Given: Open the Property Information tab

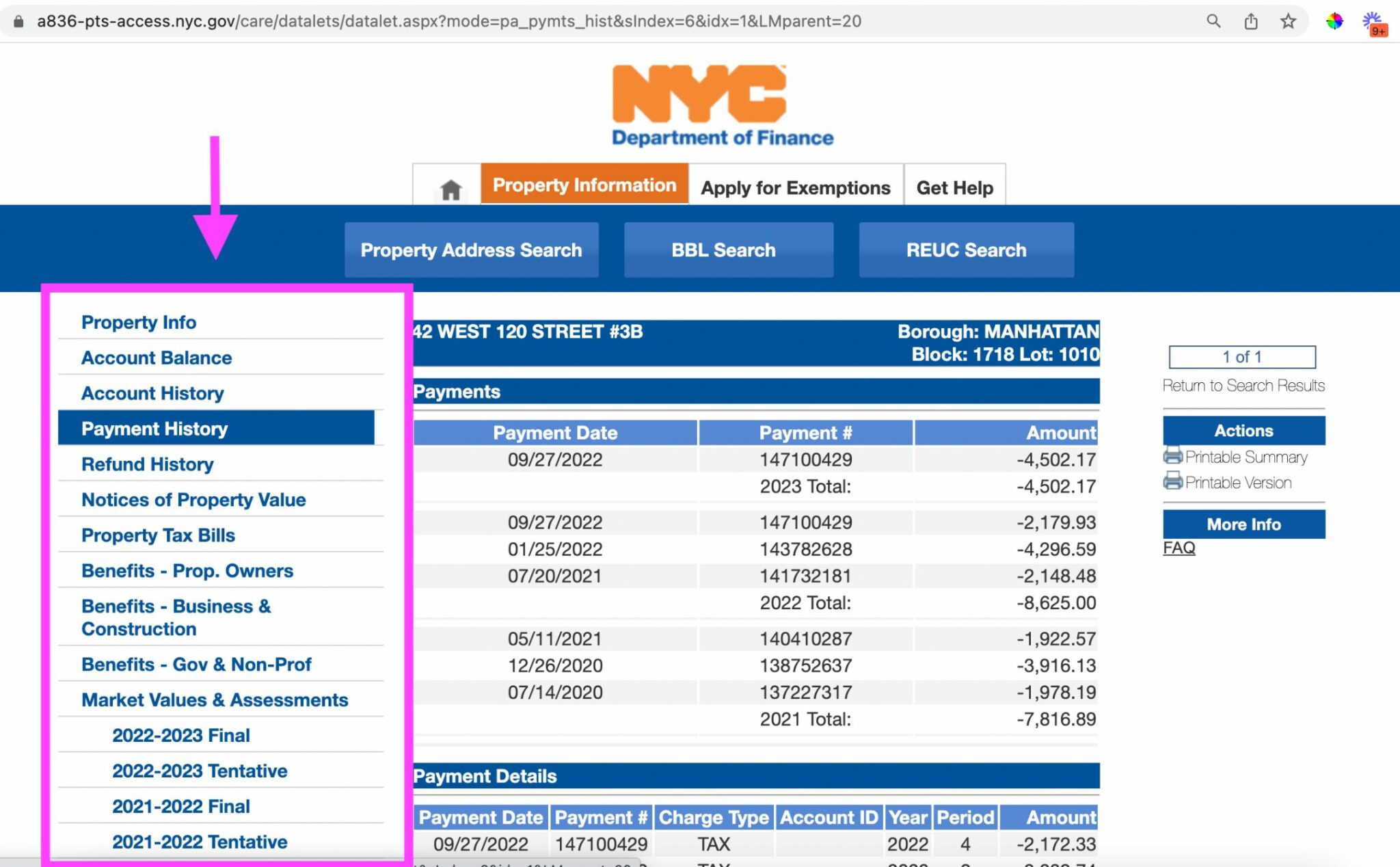Looking at the screenshot, I should (582, 186).
